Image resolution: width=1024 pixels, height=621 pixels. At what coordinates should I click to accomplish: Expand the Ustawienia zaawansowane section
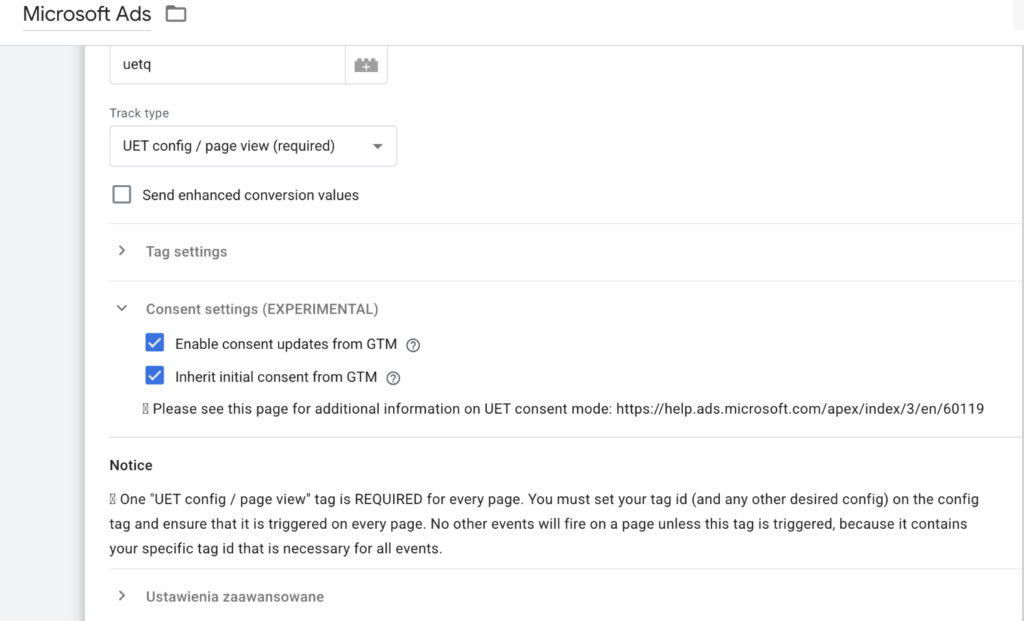[x=121, y=596]
